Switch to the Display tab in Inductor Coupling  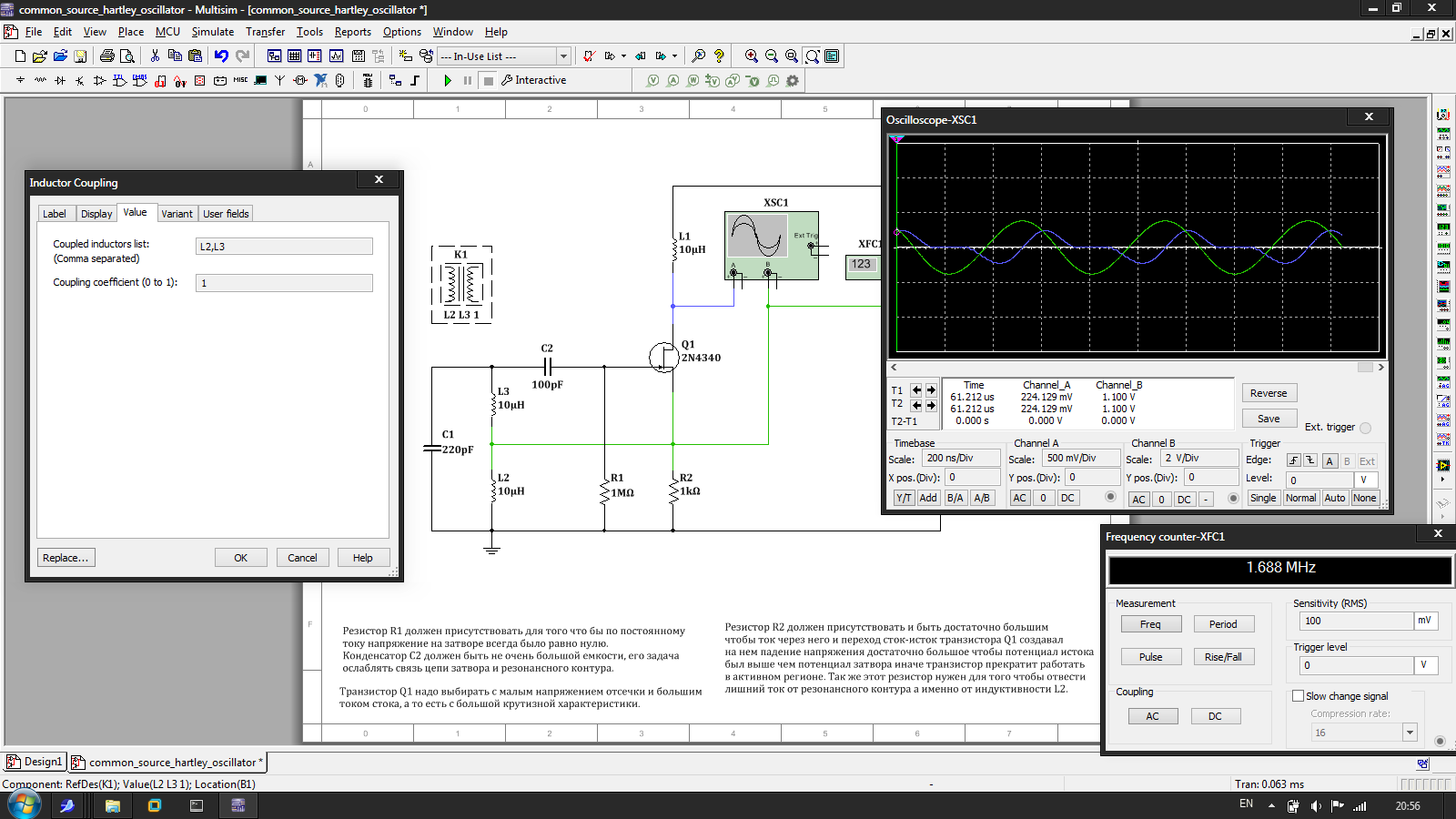click(x=96, y=214)
